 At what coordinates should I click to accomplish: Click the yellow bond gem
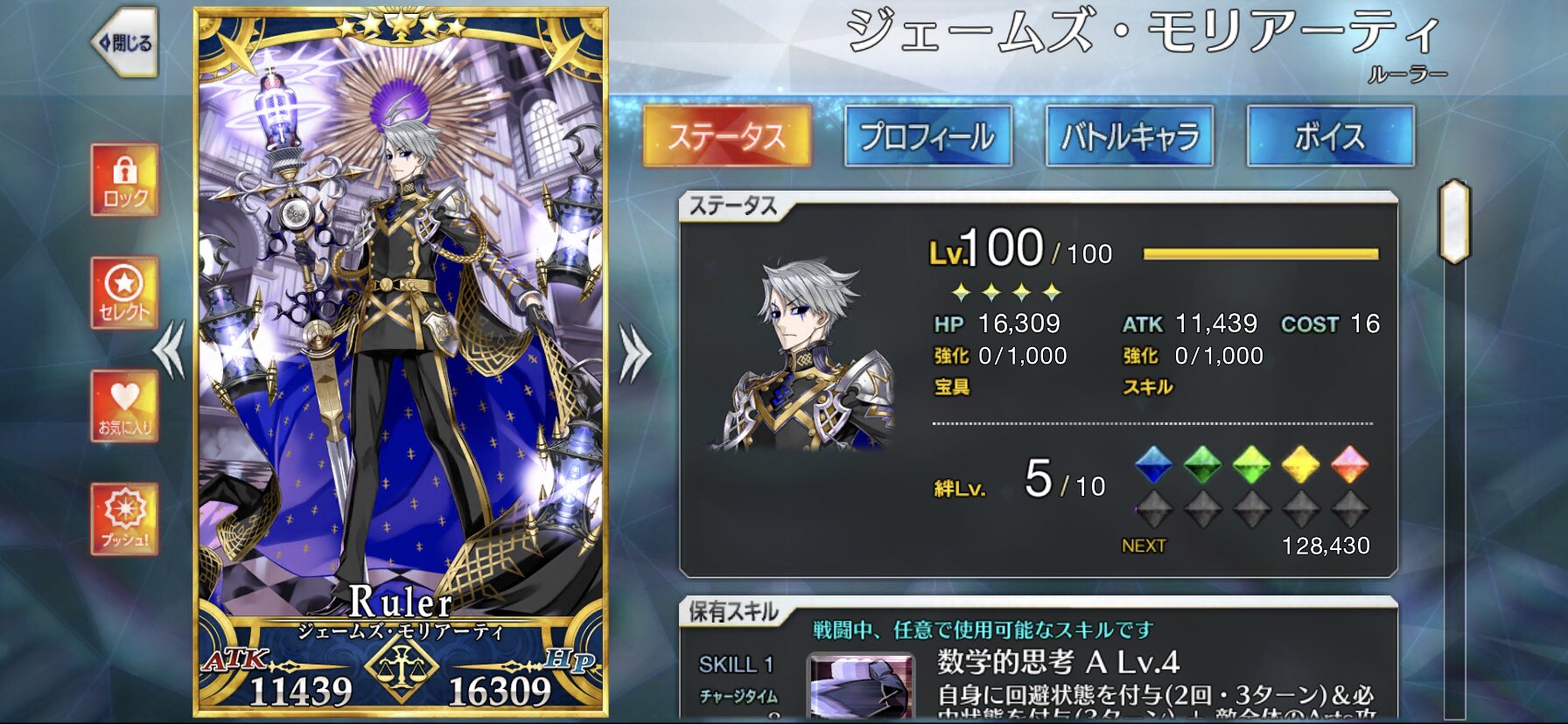click(x=1300, y=464)
